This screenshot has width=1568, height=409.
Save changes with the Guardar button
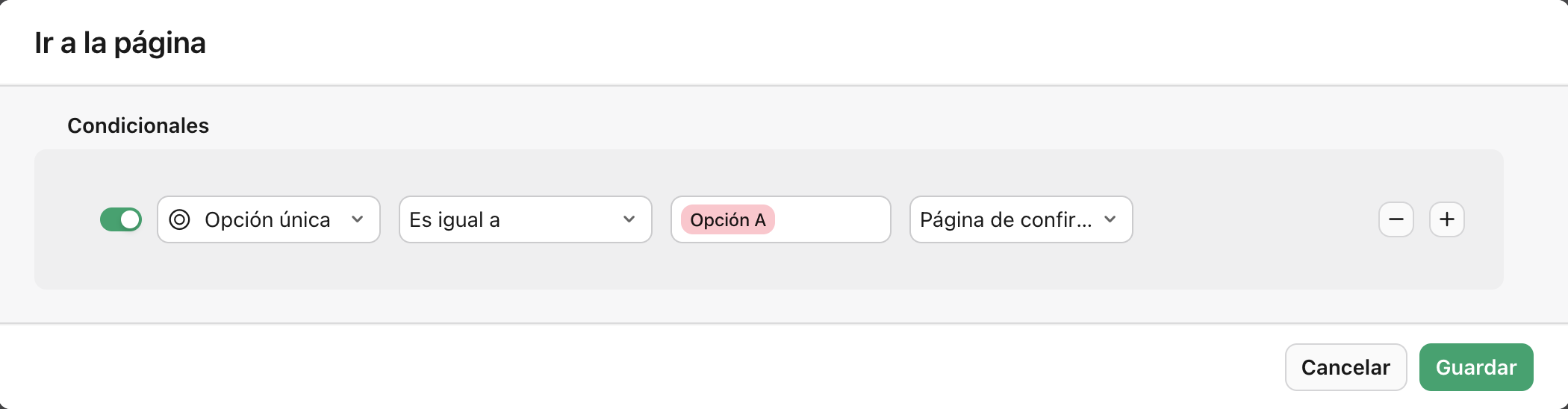pos(1475,367)
